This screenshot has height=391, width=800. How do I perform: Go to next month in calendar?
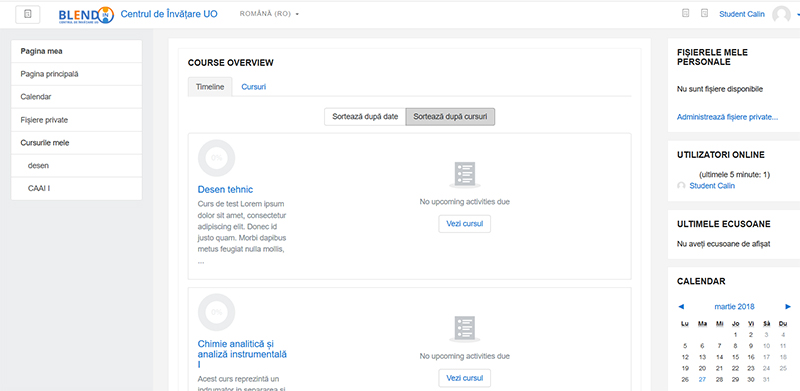click(x=788, y=307)
